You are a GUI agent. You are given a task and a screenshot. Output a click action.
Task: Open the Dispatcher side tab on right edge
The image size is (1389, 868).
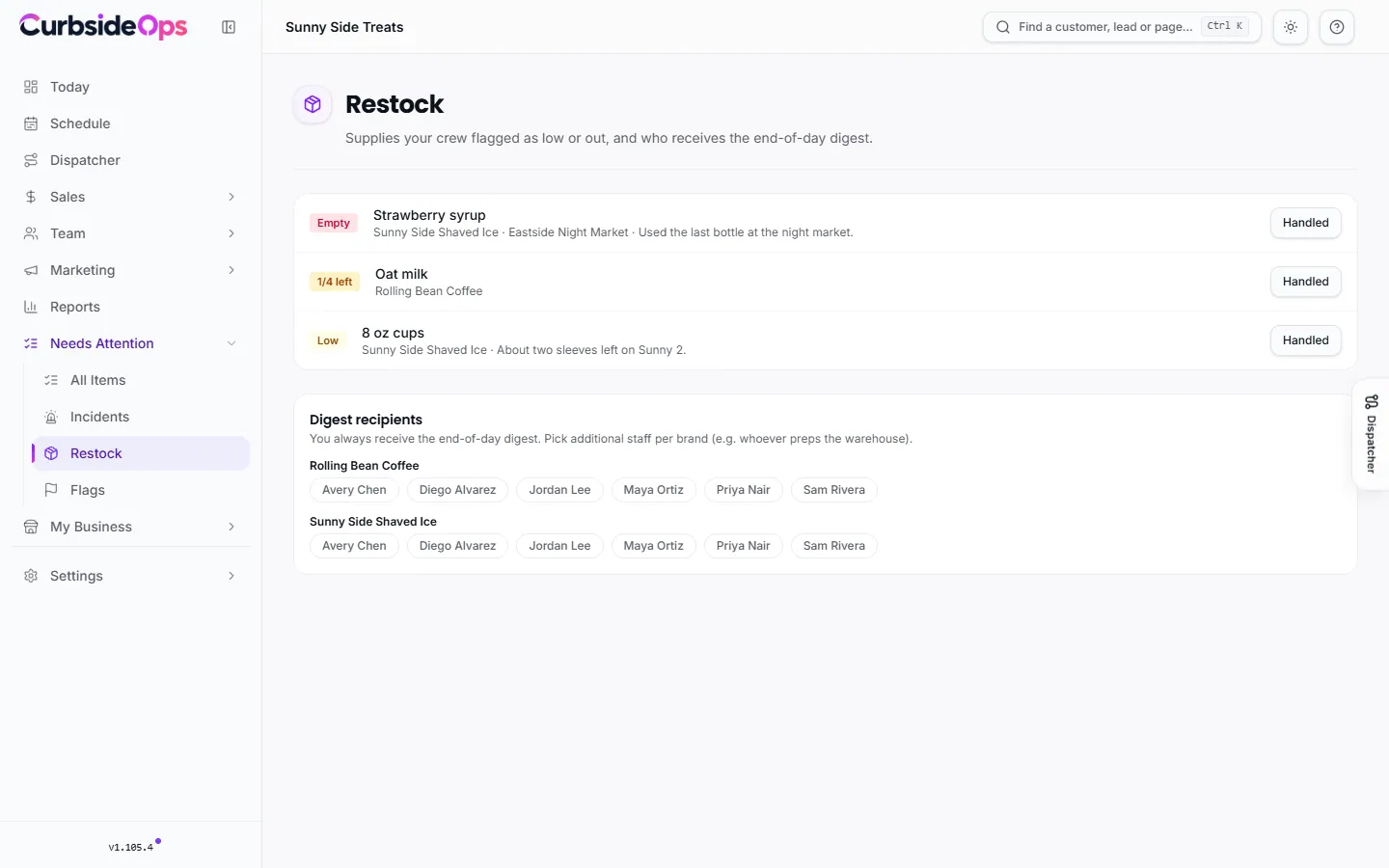point(1371,434)
